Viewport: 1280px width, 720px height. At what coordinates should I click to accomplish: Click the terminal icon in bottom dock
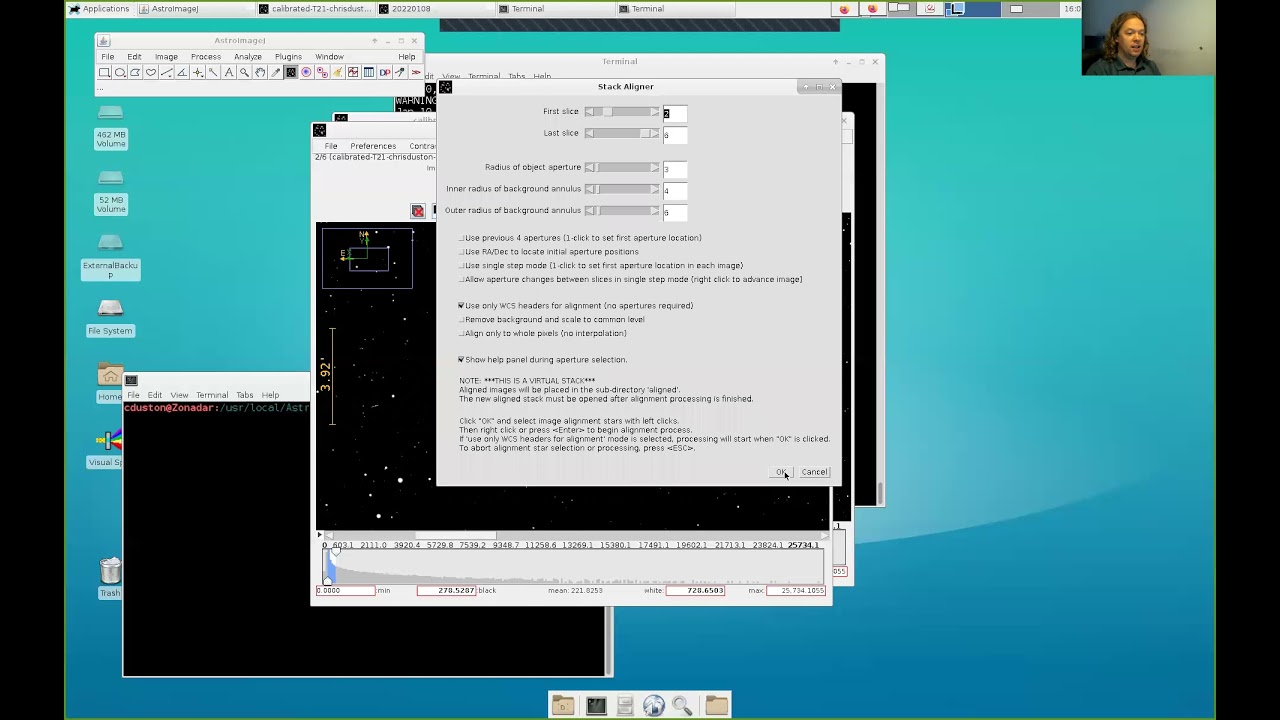596,706
